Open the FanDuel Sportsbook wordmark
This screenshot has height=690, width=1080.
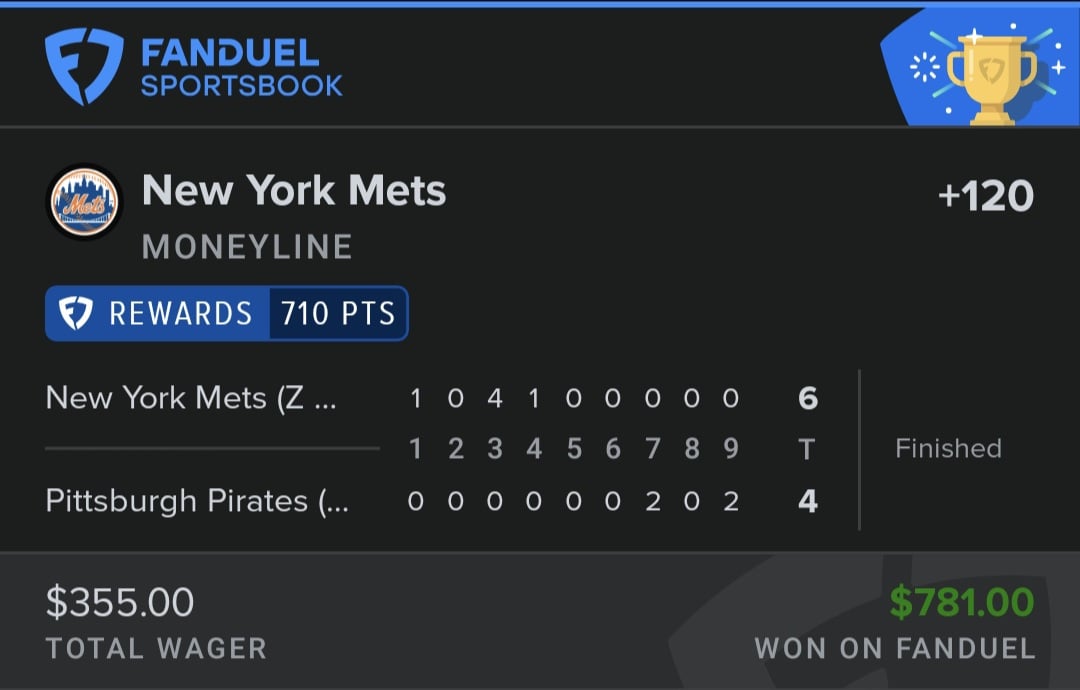pyautogui.click(x=242, y=67)
